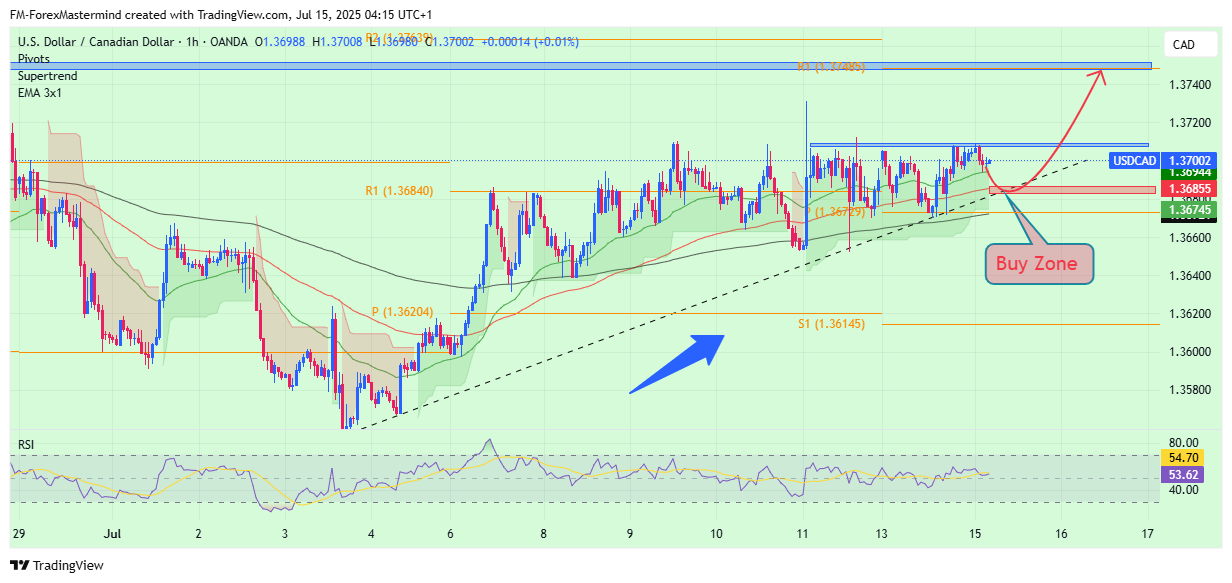Click the 1.36200 price axis label
Viewport: 1232px width, 583px height.
(1190, 314)
